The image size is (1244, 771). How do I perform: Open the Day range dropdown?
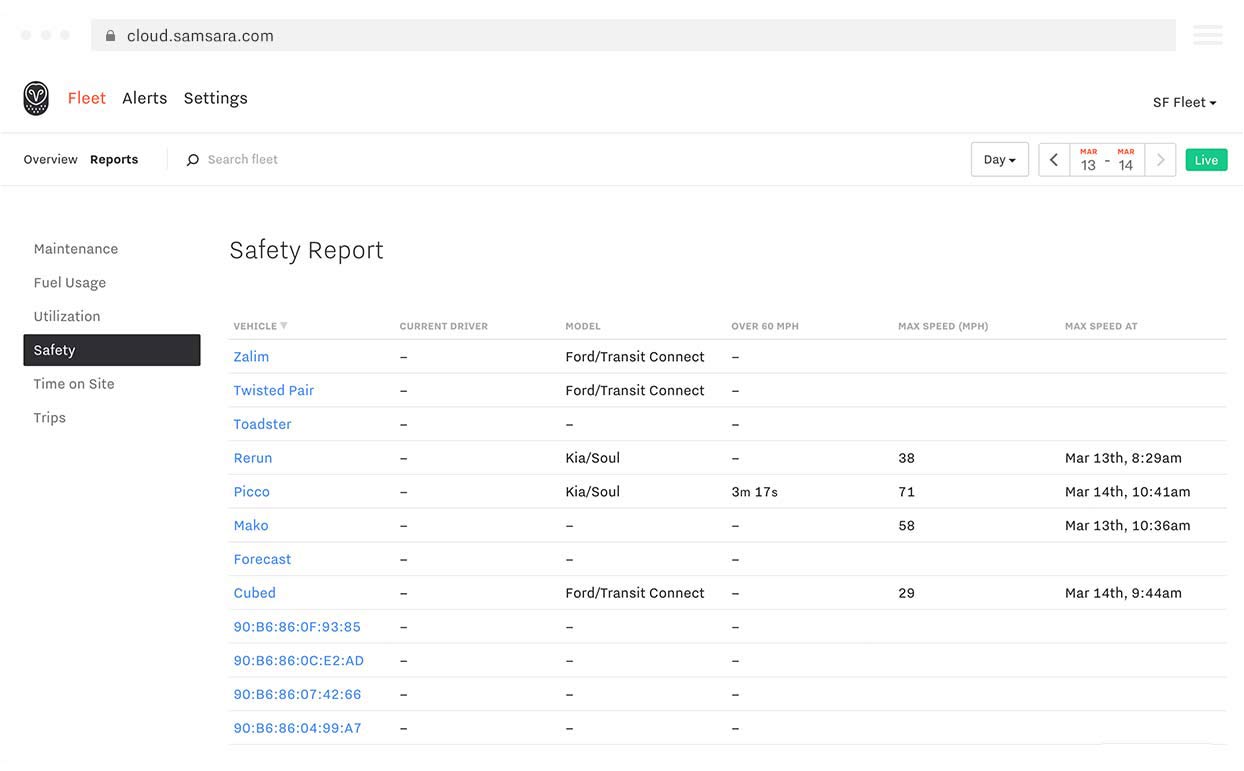[999, 160]
